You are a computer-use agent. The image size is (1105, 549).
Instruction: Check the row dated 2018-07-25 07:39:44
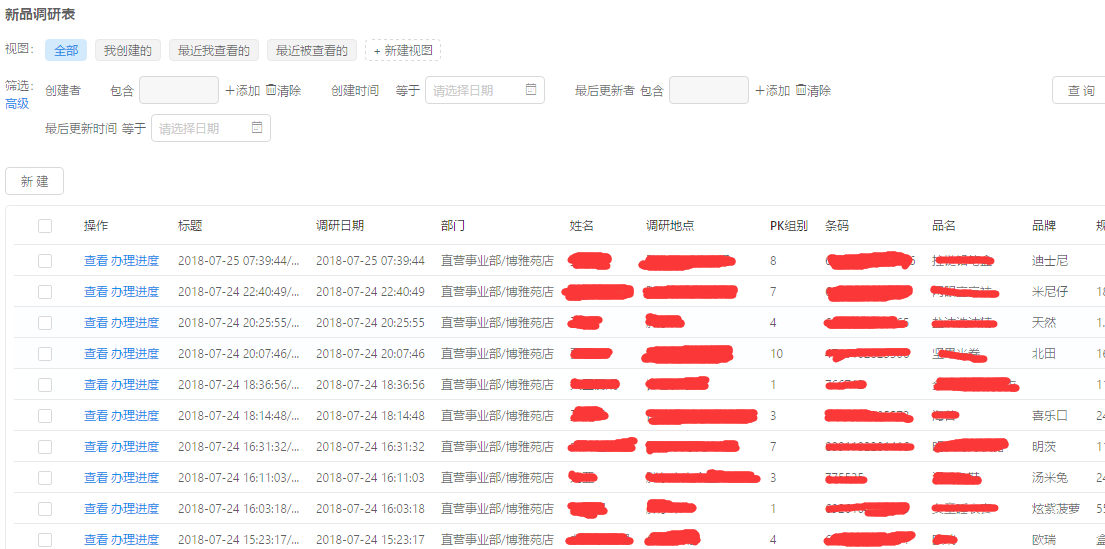tap(45, 261)
